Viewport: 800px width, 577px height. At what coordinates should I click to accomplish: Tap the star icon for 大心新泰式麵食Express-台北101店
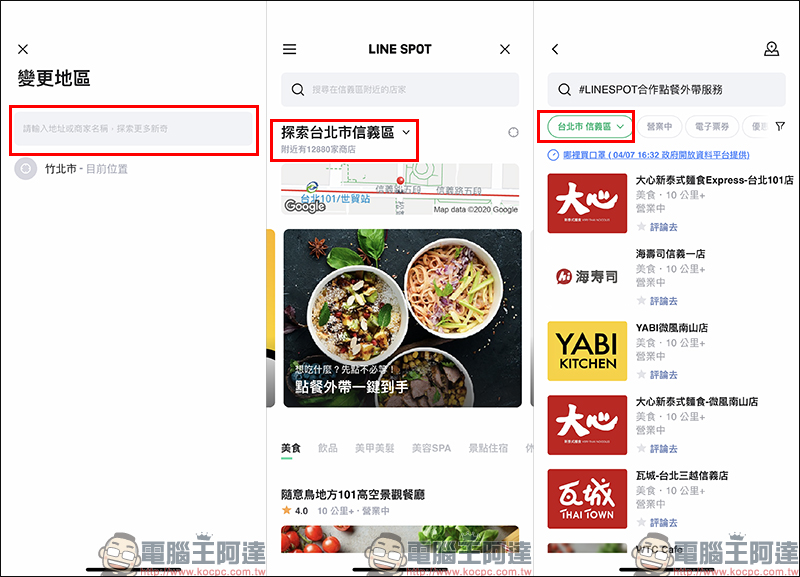641,226
